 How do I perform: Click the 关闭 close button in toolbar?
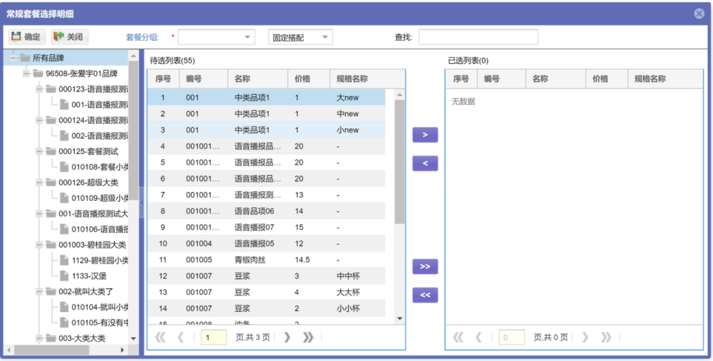(x=70, y=37)
